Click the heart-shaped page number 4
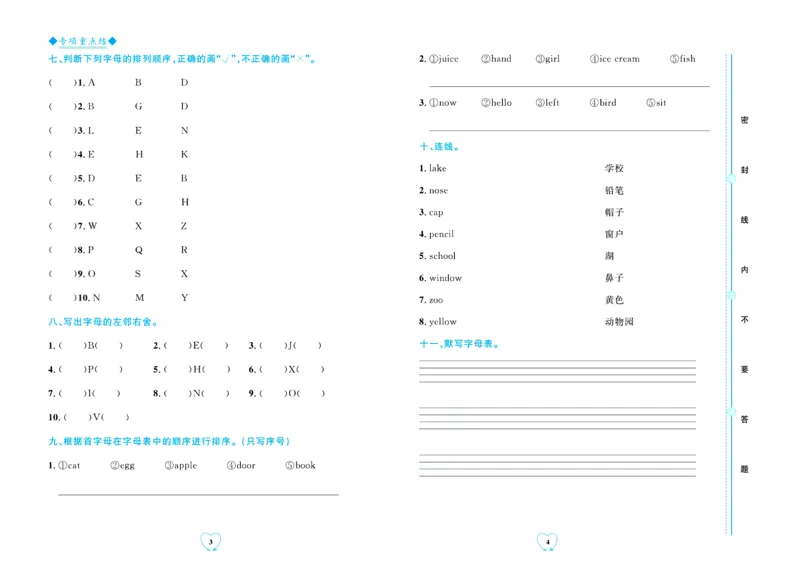Screen dimensions: 800x580 (547, 541)
